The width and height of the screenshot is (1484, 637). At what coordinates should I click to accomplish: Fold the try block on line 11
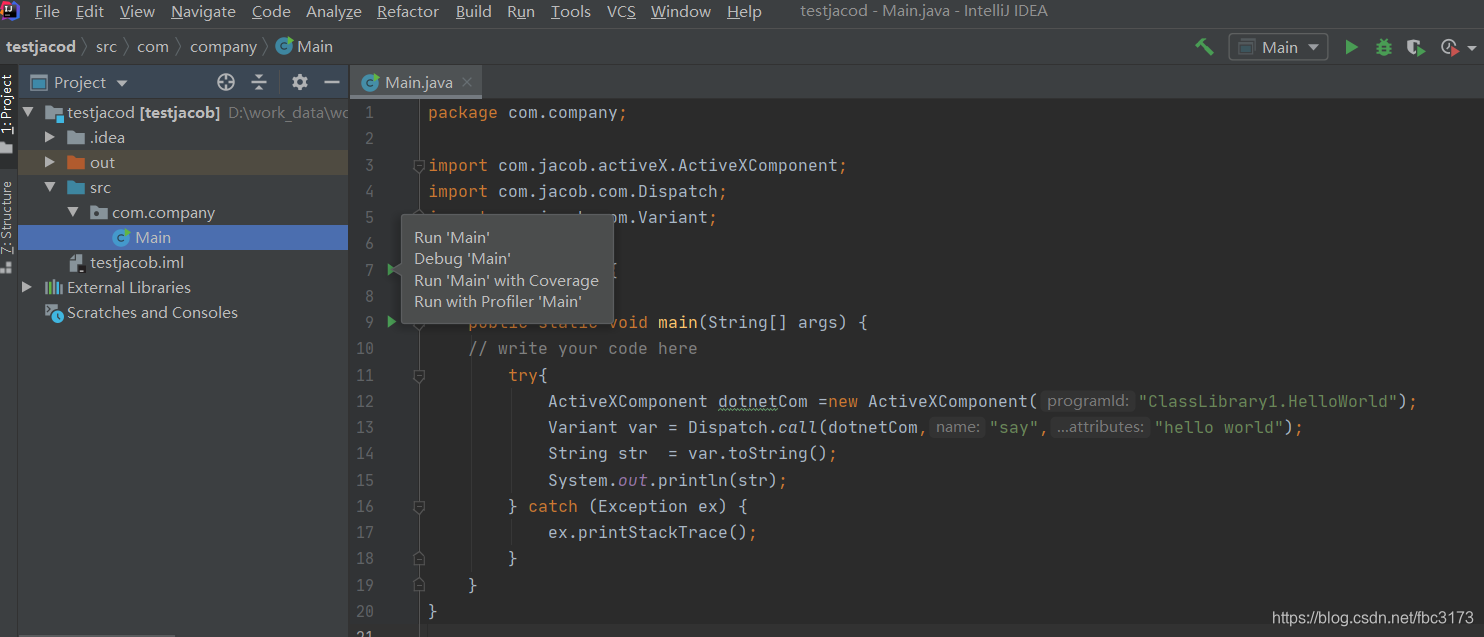419,375
